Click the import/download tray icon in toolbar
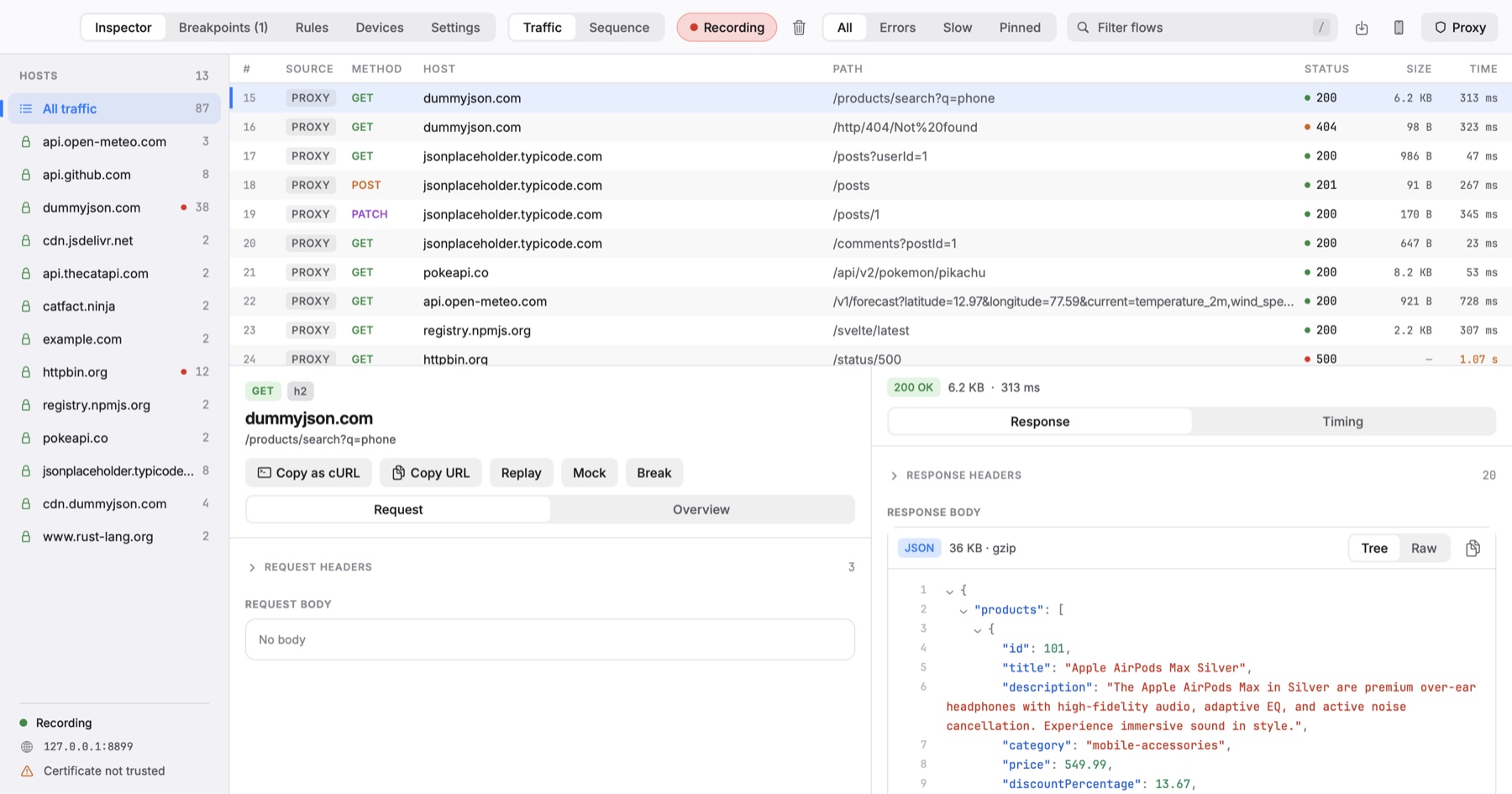Screen dimensions: 1512x794 tap(1362, 28)
